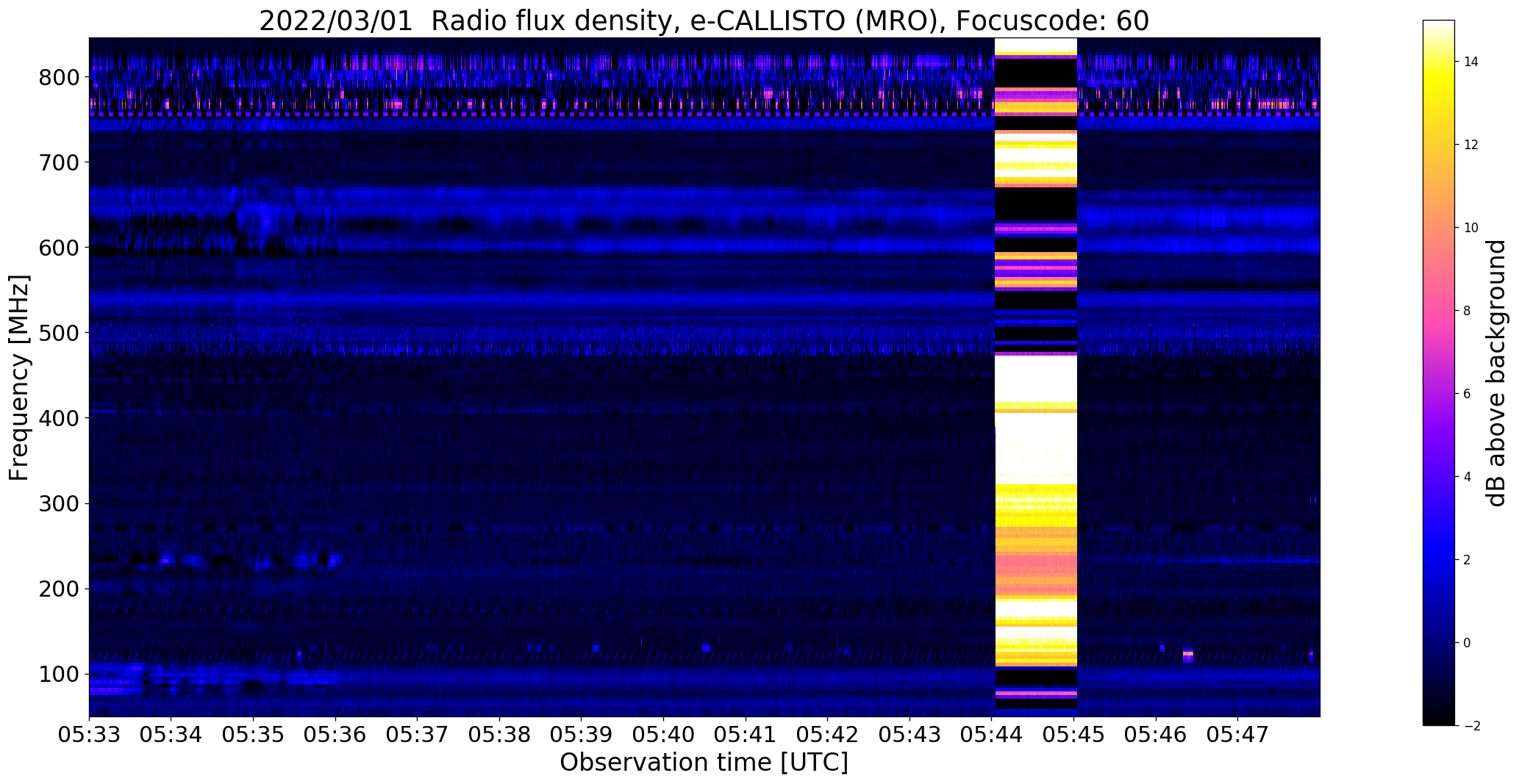Click the bright spot near 05:46 at 120 MHz

click(x=1188, y=655)
